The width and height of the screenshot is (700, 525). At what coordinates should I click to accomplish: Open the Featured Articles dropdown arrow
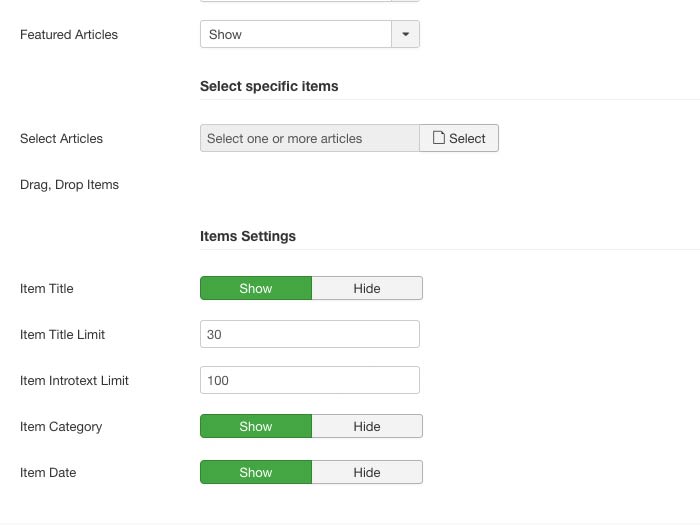pyautogui.click(x=405, y=34)
